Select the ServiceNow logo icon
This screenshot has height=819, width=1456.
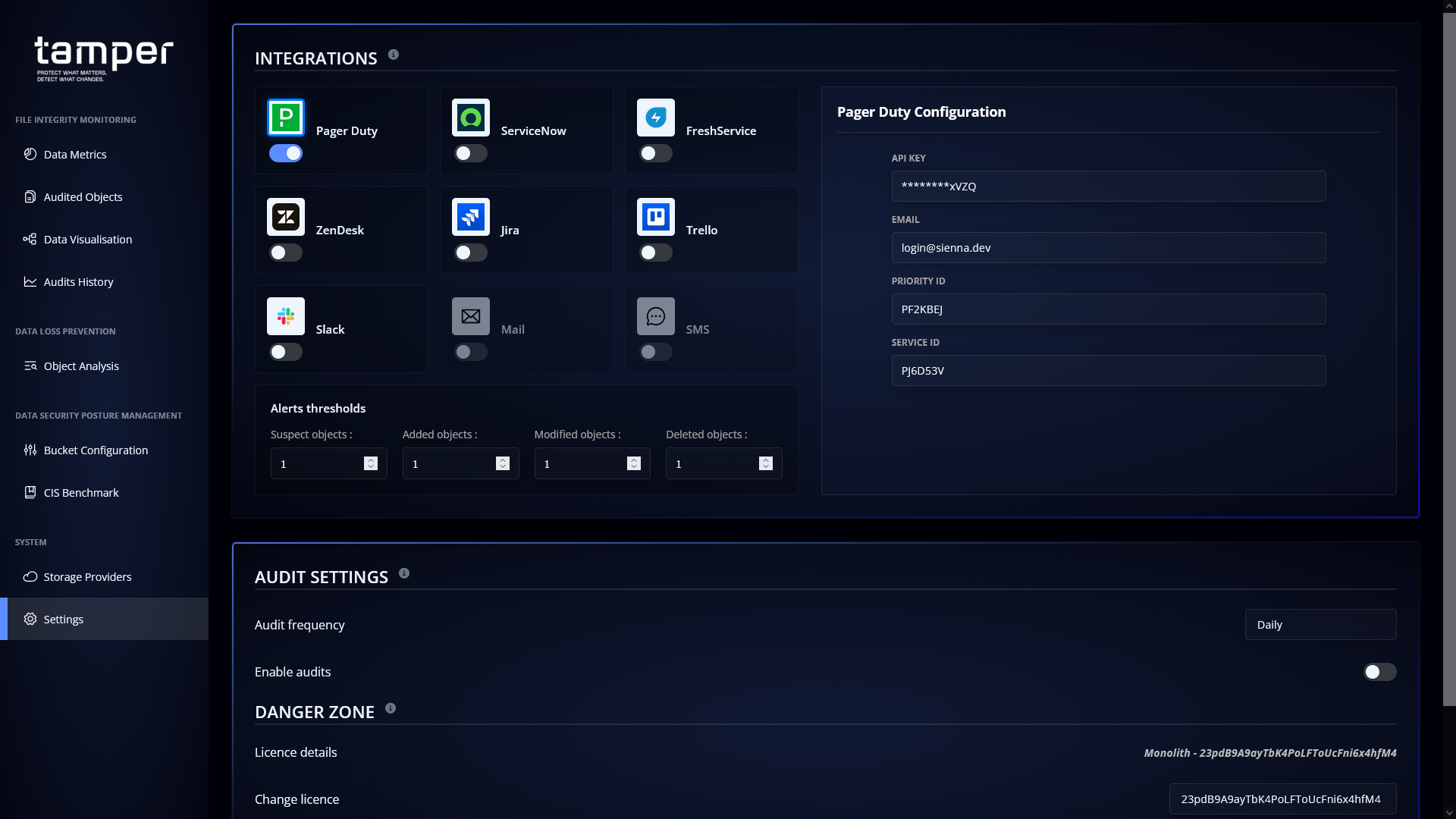pos(470,118)
